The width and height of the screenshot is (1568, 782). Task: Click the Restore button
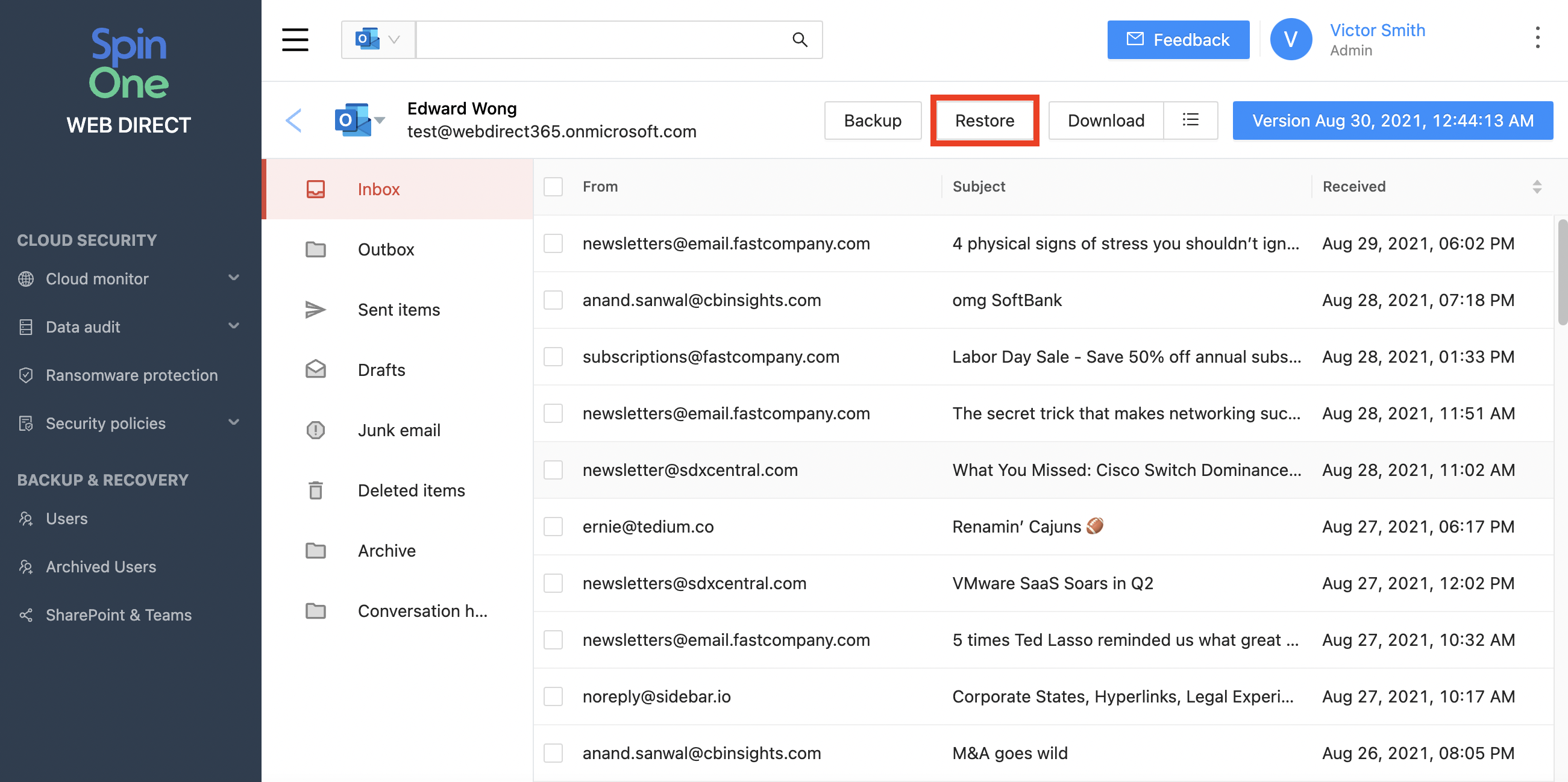pos(984,120)
